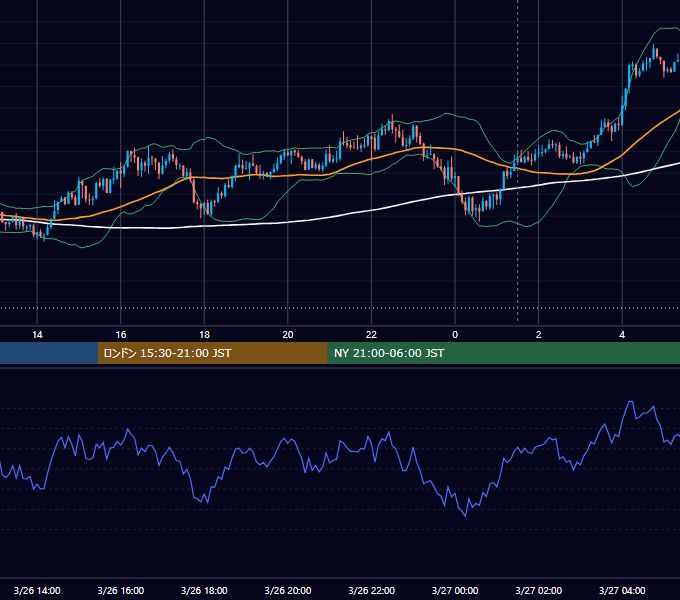Click the NY 21:00-06:00 JST session bar
The width and height of the screenshot is (680, 600).
click(503, 353)
